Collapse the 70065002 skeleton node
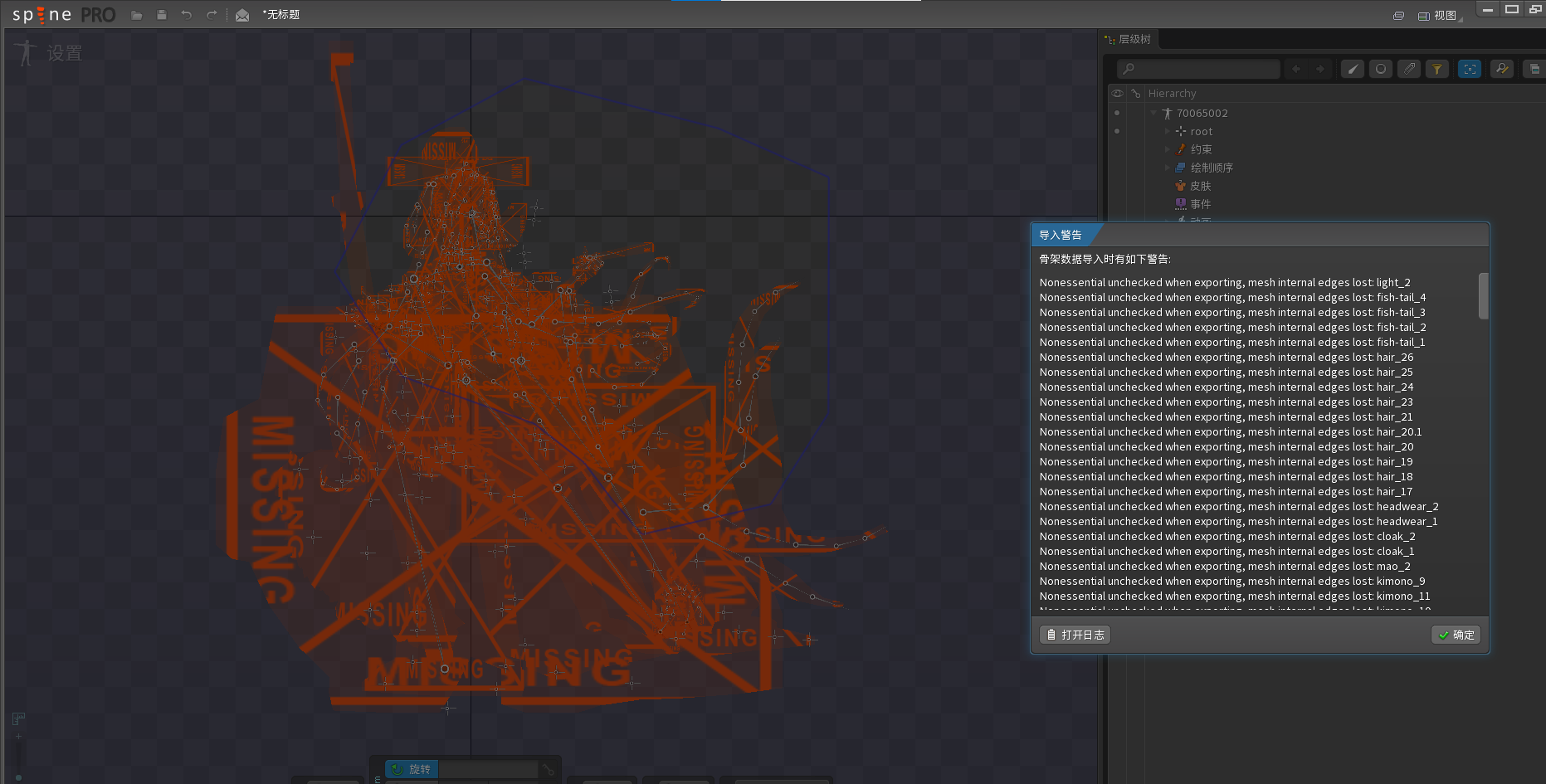The image size is (1546, 784). pos(1153,113)
